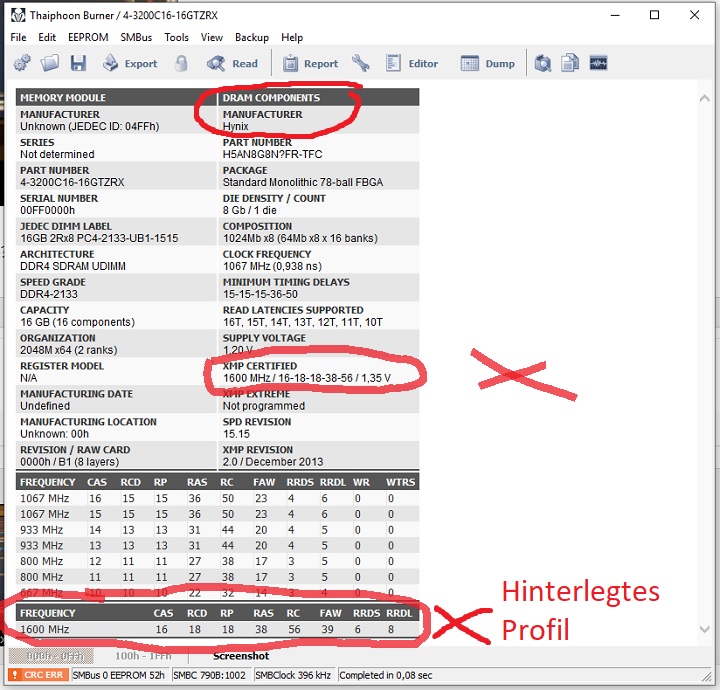The height and width of the screenshot is (690, 720).
Task: Click the Read toolbar button
Action: 232,63
